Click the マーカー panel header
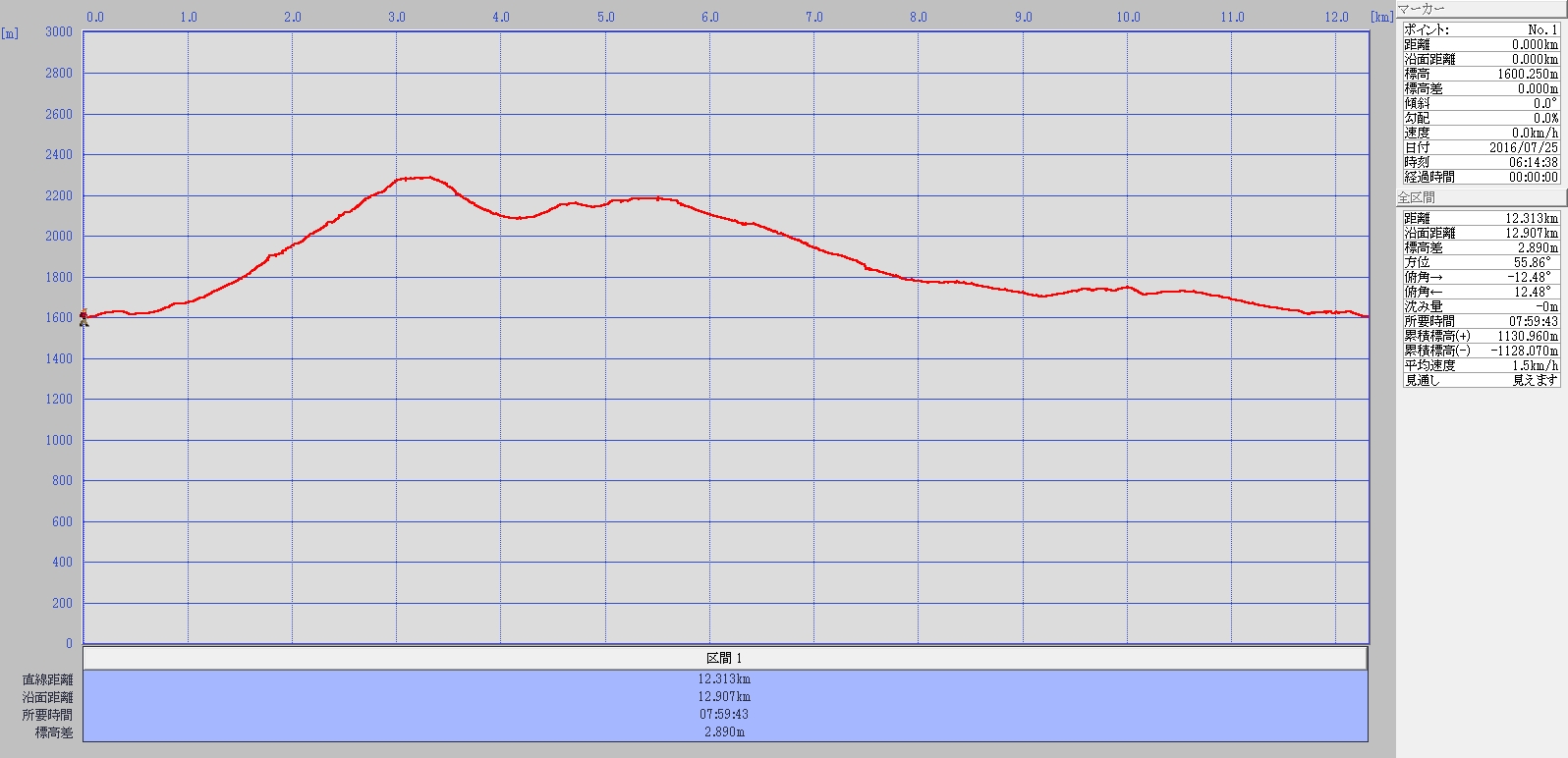 [1480, 8]
